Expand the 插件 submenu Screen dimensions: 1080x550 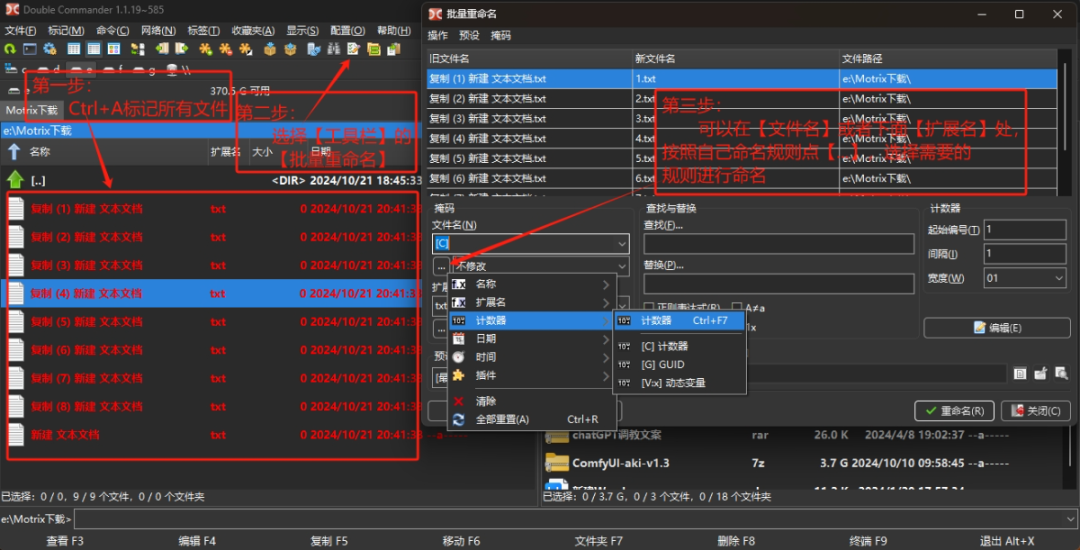pyautogui.click(x=530, y=376)
